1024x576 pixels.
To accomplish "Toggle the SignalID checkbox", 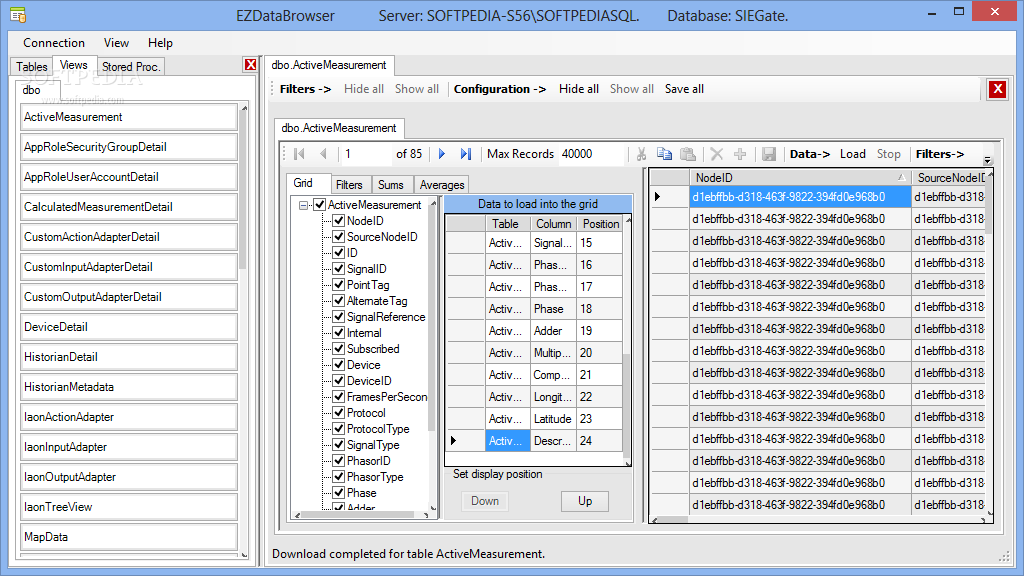I will tap(338, 268).
